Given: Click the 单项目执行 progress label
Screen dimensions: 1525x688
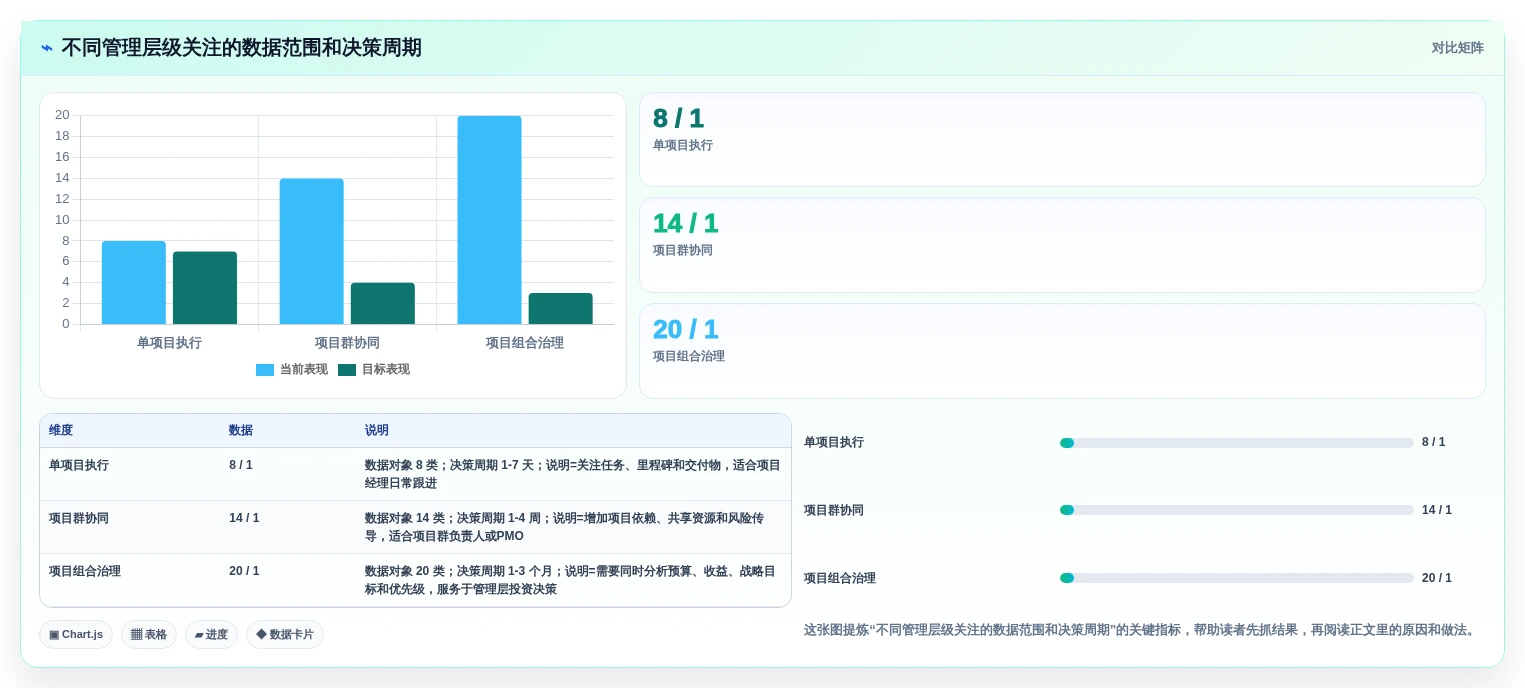Looking at the screenshot, I should pos(834,442).
